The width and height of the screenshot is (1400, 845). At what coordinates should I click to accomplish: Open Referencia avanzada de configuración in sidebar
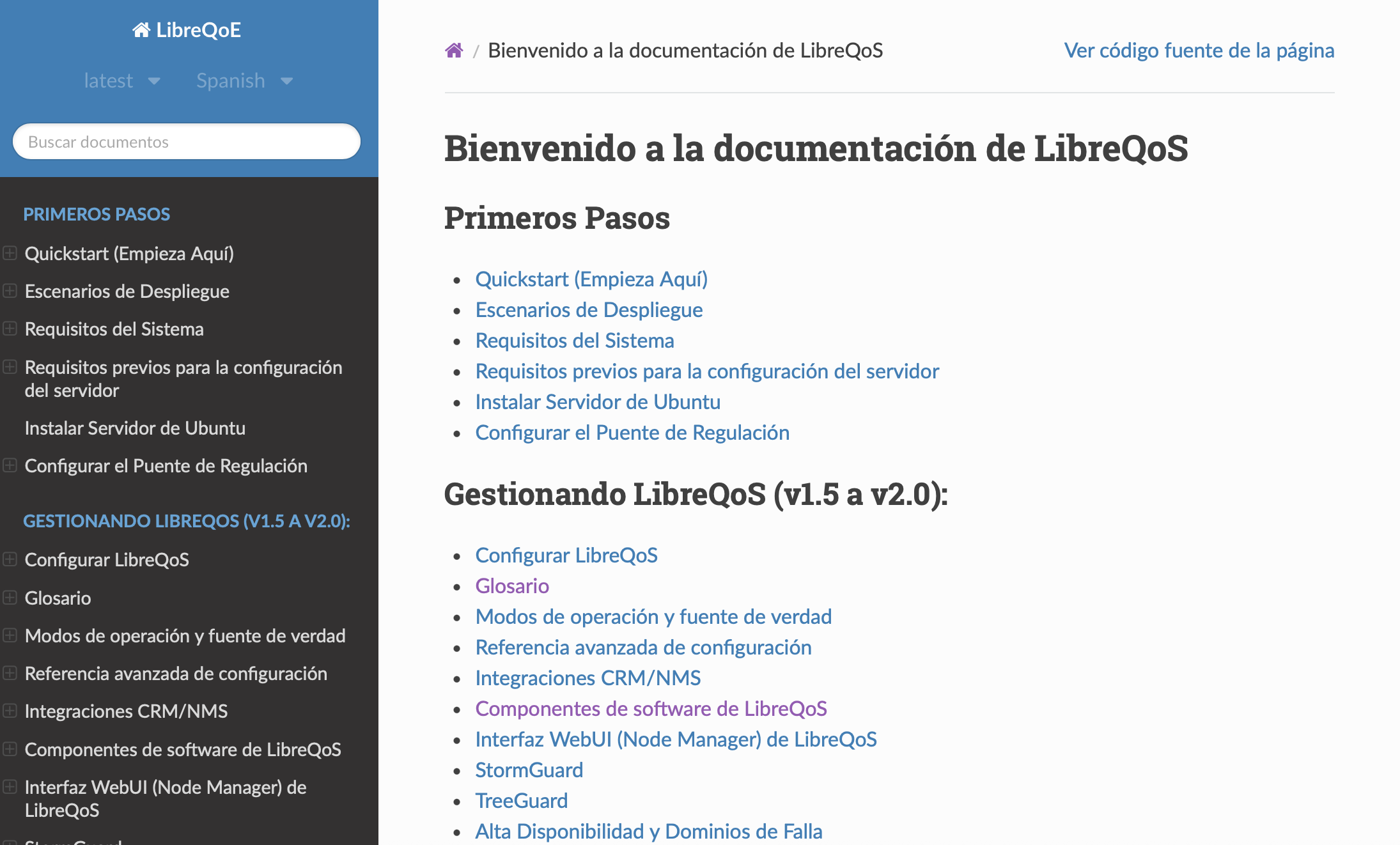tap(176, 674)
